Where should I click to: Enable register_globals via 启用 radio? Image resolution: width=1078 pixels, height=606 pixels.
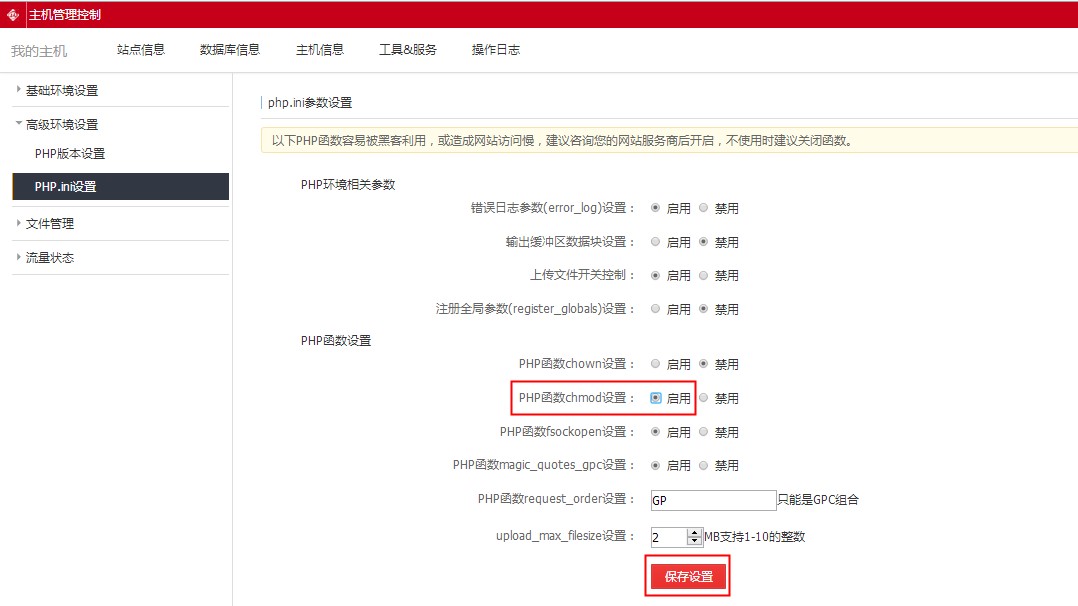[x=656, y=309]
